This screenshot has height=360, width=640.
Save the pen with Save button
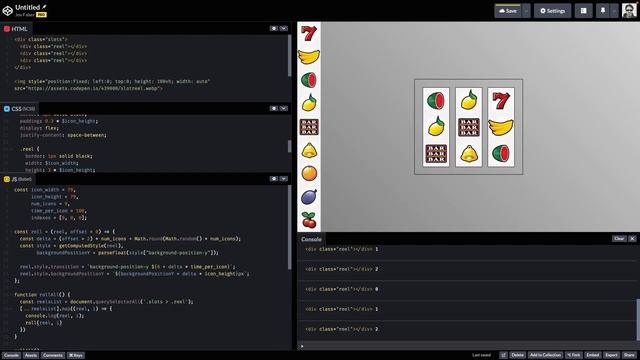click(508, 11)
